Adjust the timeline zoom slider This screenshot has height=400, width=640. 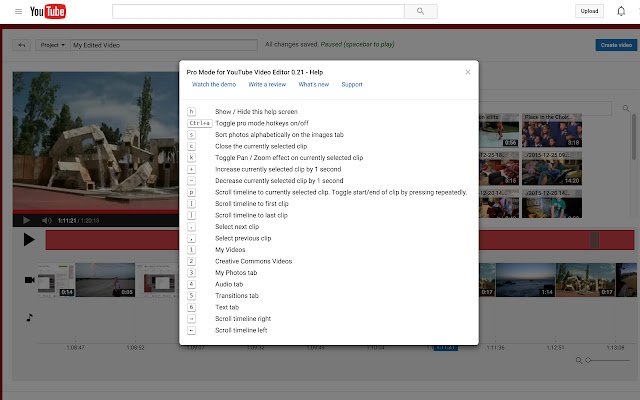pyautogui.click(x=608, y=360)
